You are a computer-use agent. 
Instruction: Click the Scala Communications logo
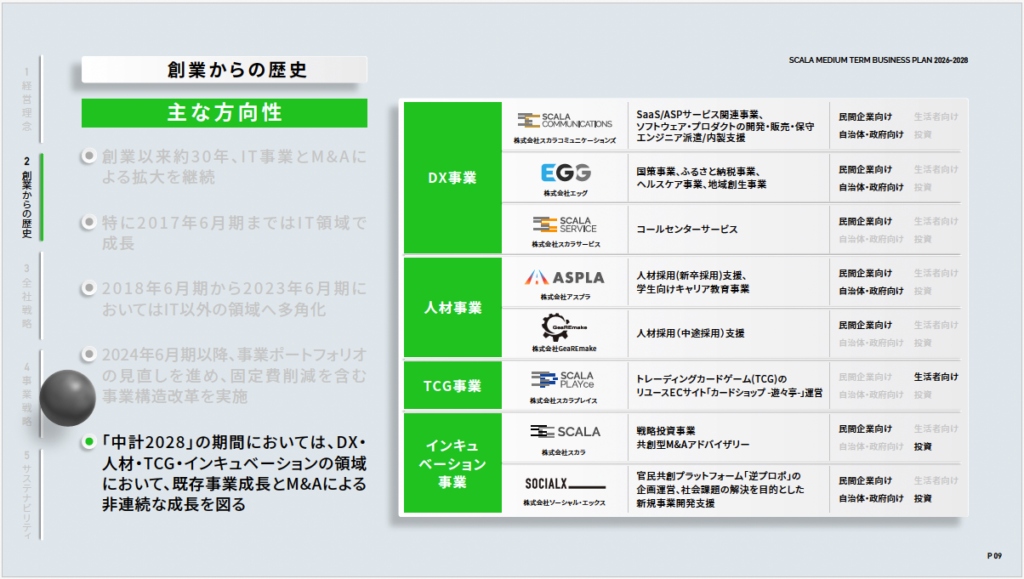pos(565,121)
